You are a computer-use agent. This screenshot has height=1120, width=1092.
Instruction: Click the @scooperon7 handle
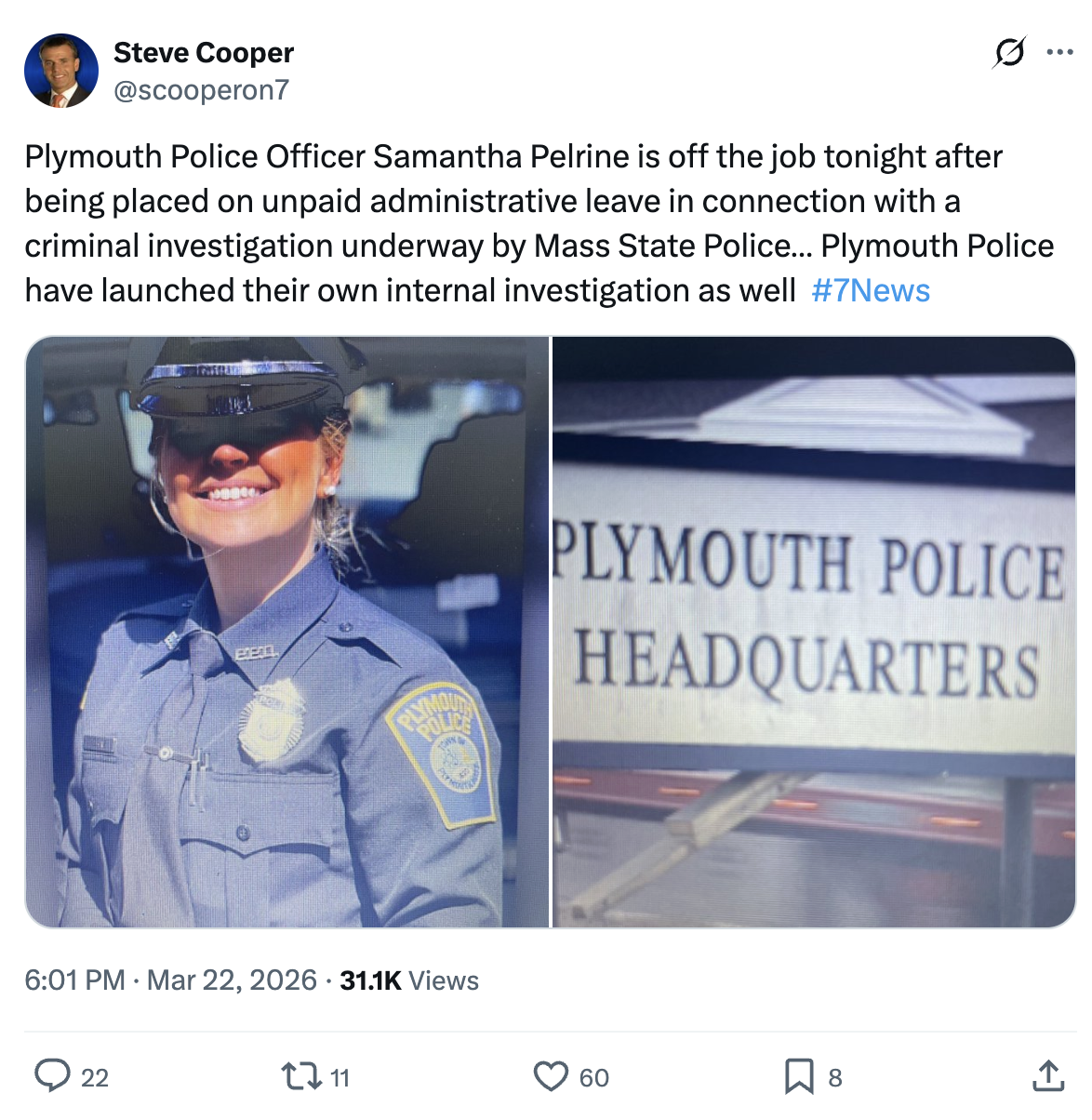tap(201, 90)
